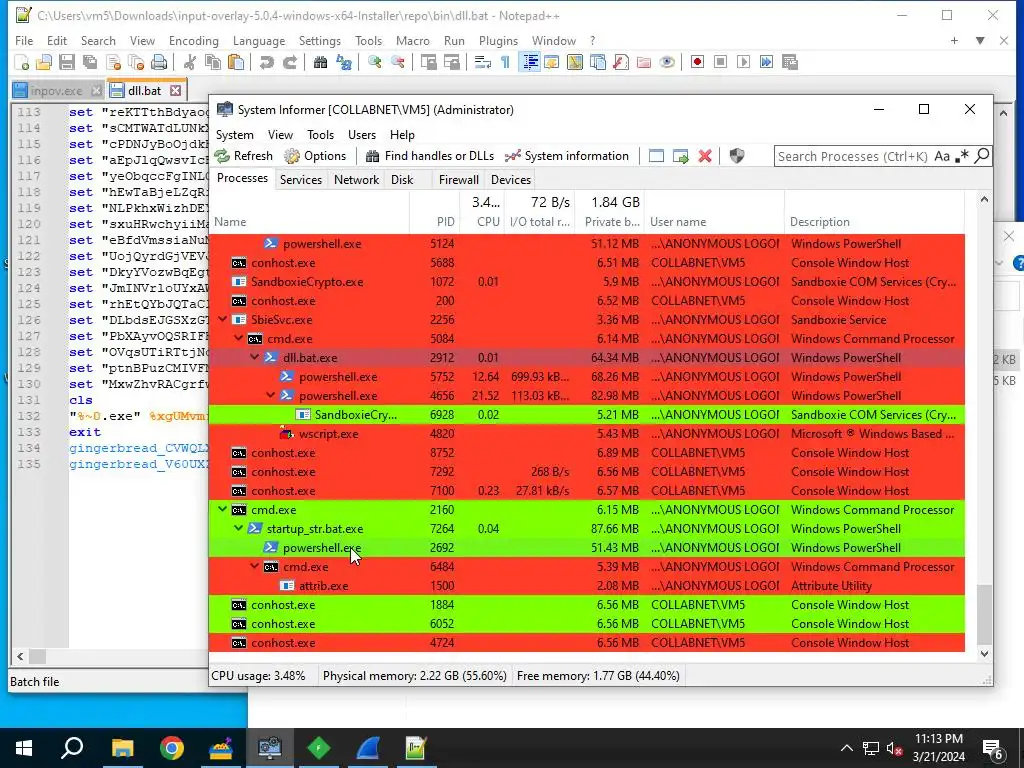1024x768 pixels.
Task: Click the macro Playback triangle icon
Action: 743,62
